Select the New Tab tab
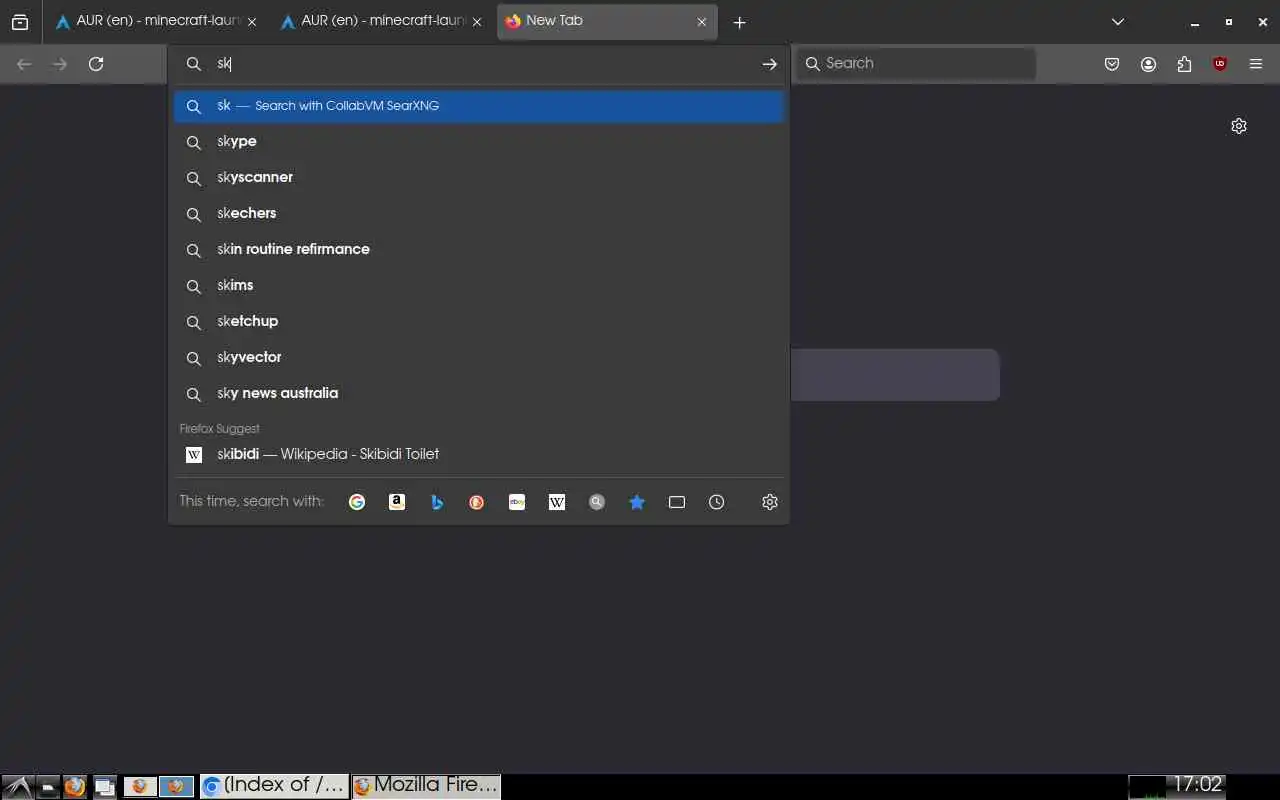The image size is (1280, 800). point(607,22)
